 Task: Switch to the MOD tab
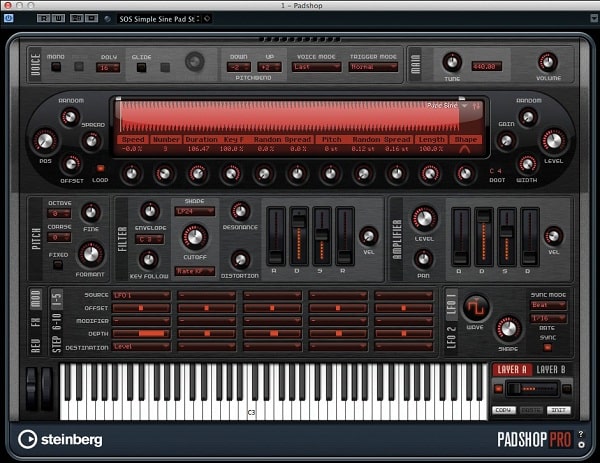coord(35,299)
